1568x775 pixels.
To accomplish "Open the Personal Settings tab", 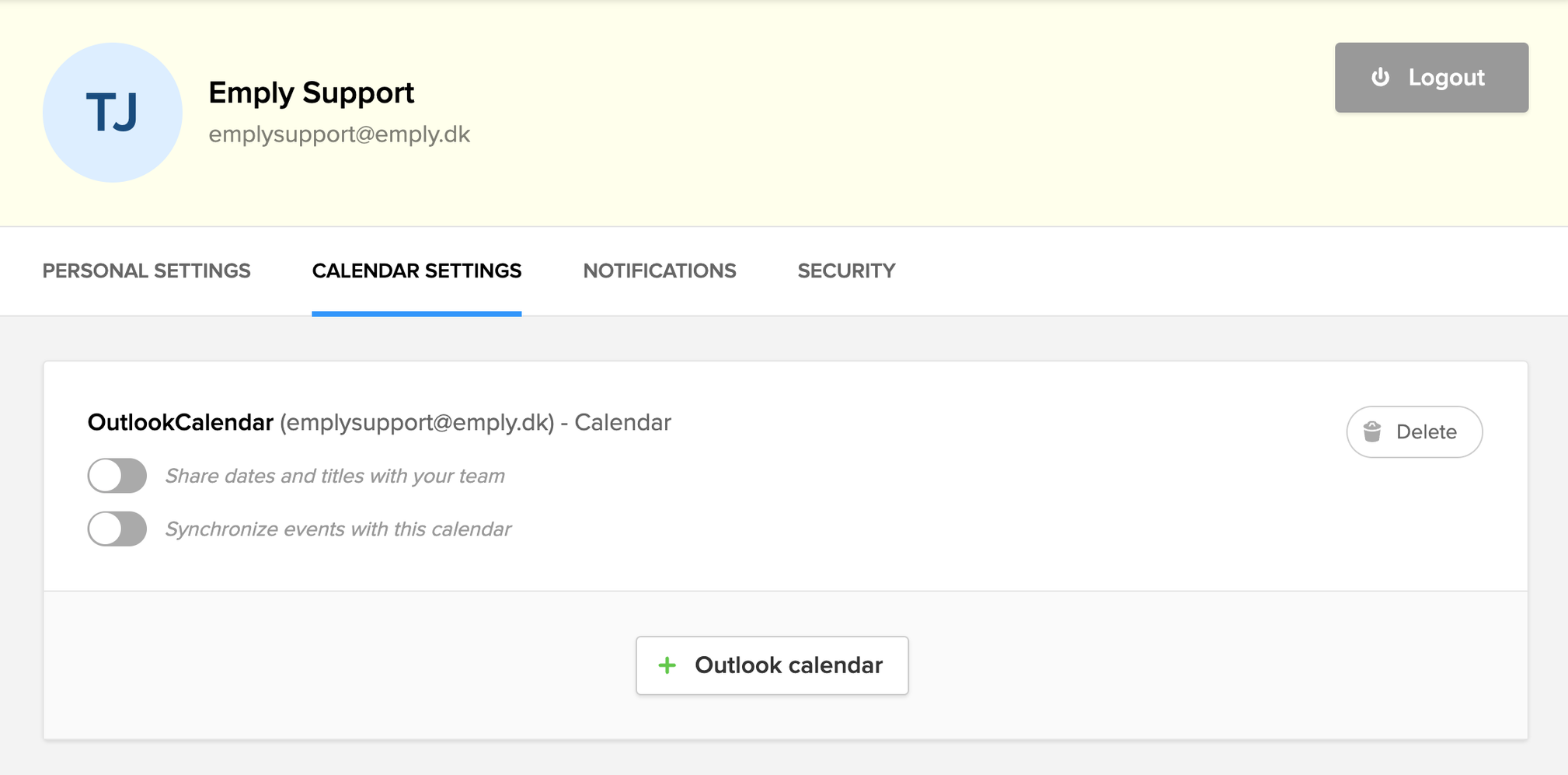I will 146,271.
